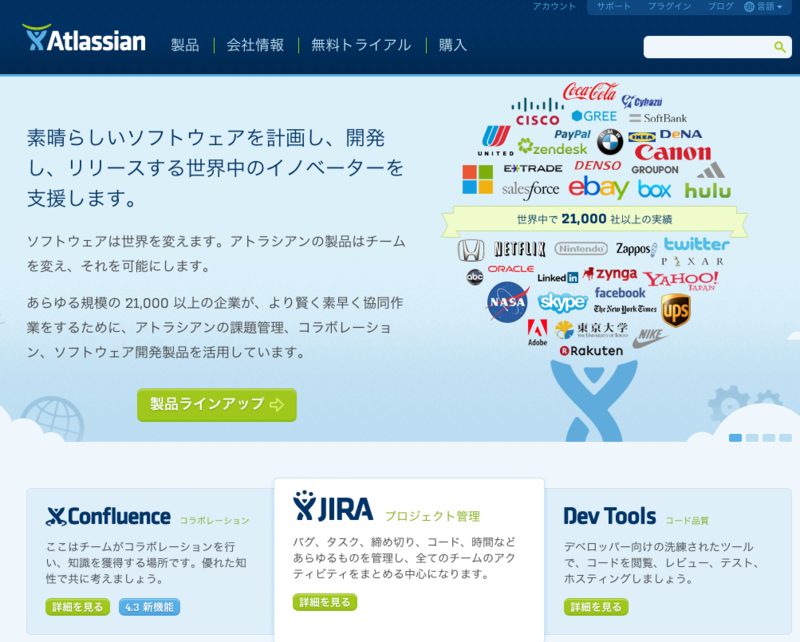Click the twitter logo

[696, 244]
